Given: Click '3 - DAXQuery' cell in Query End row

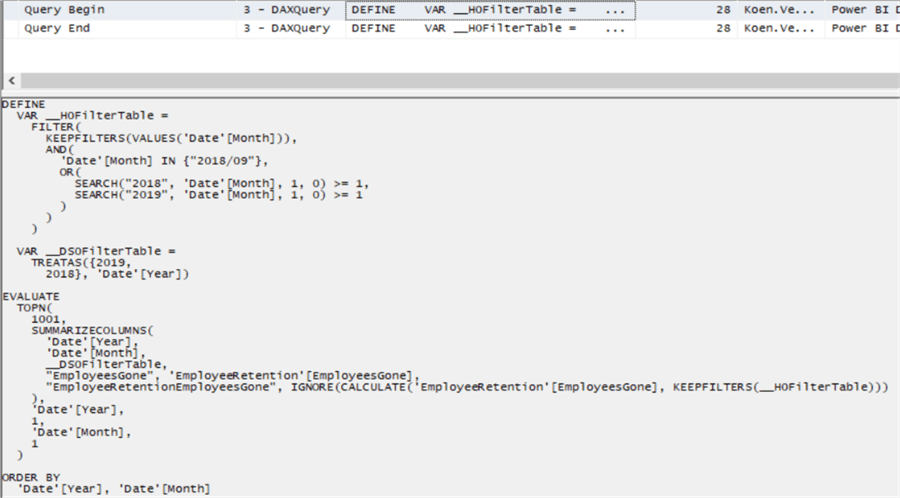Looking at the screenshot, I should [286, 28].
